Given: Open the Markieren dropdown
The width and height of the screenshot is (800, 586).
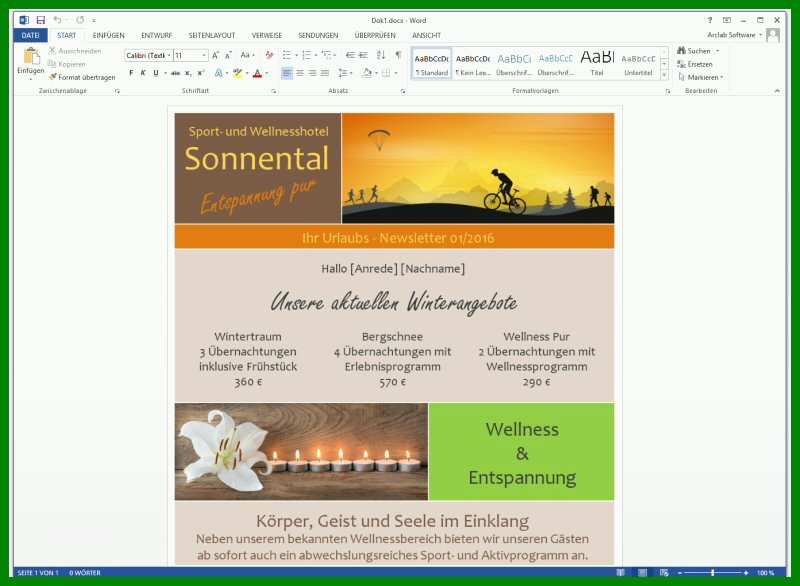Looking at the screenshot, I should (x=700, y=77).
